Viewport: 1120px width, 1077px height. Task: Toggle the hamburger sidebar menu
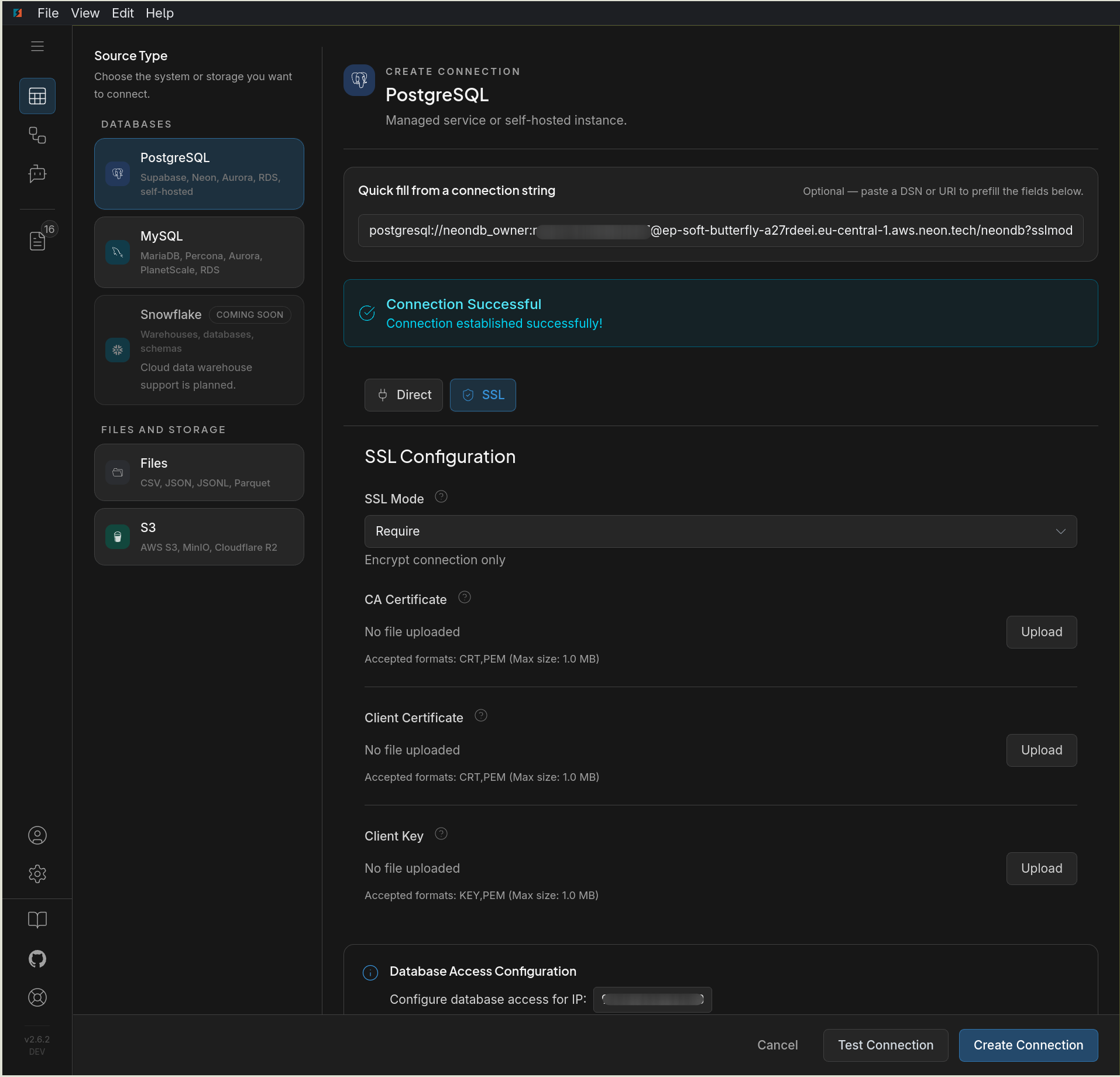click(37, 46)
